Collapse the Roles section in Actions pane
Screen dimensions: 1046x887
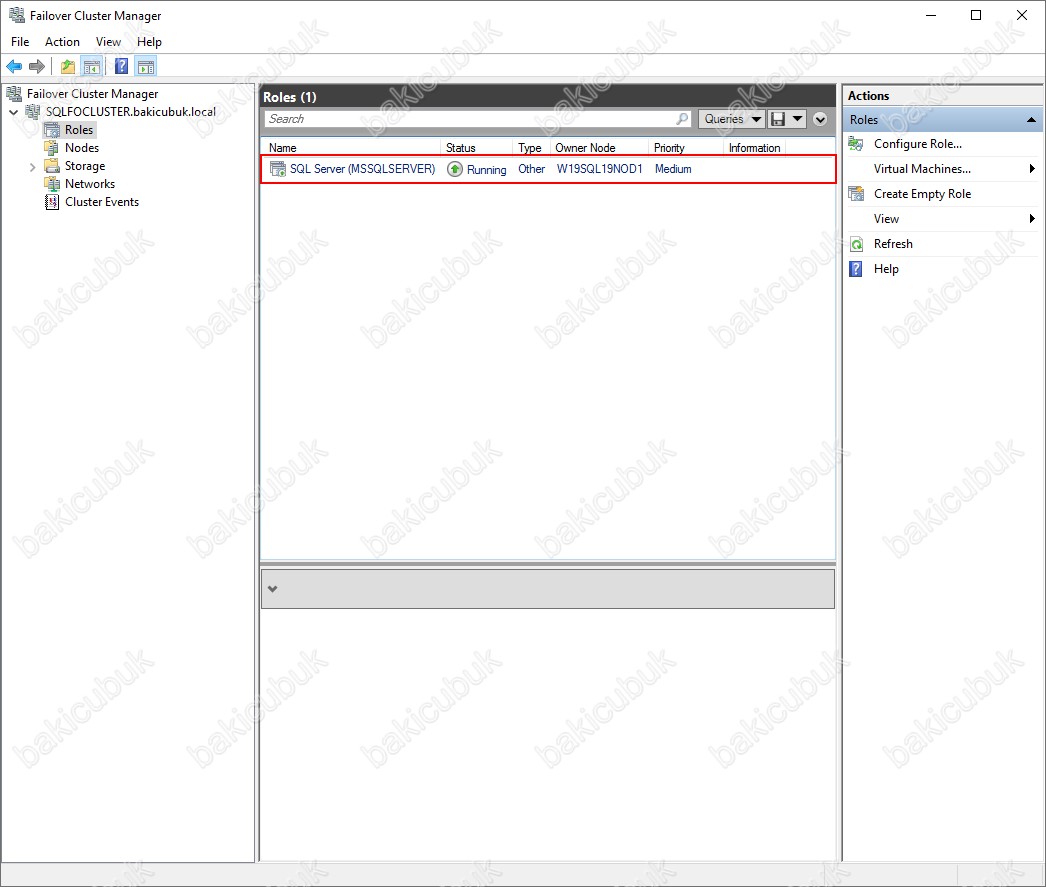(x=1031, y=119)
